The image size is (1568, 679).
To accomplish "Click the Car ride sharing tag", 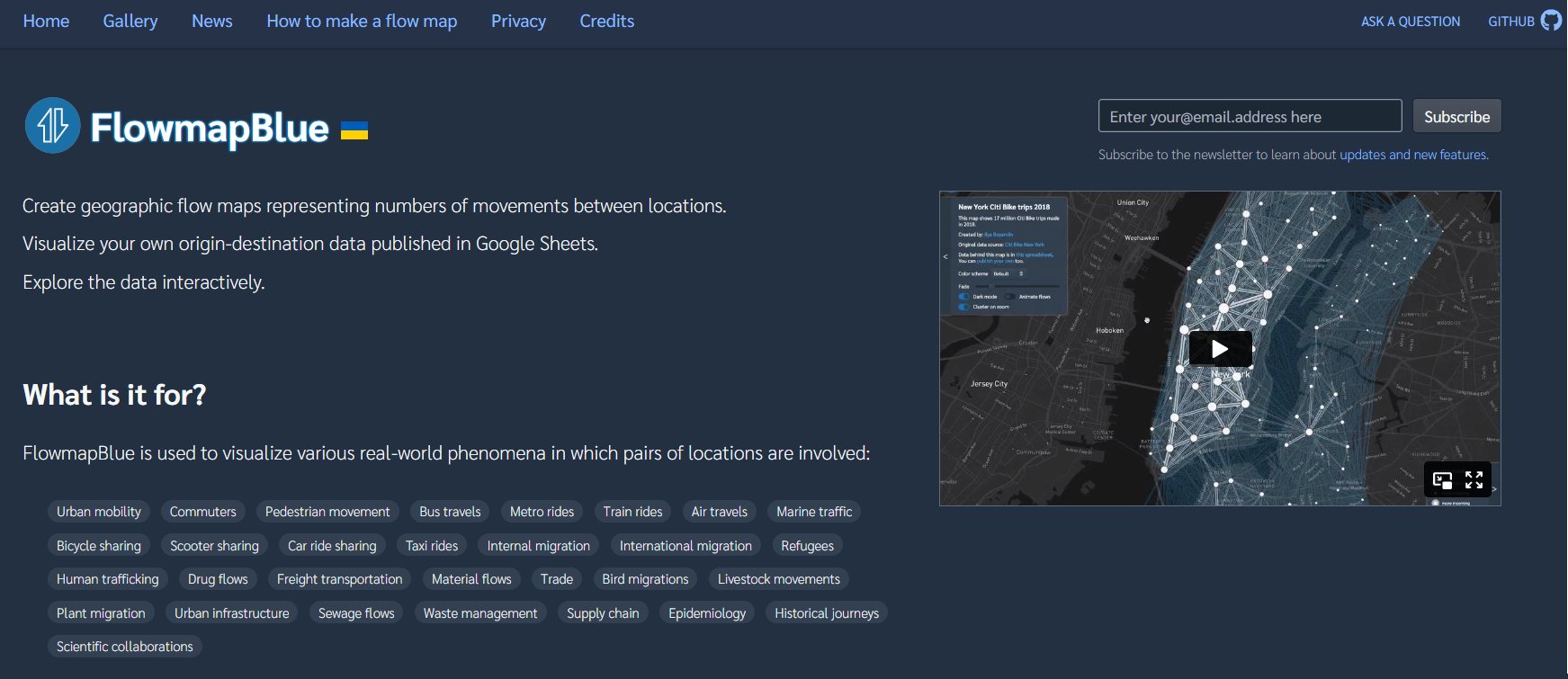I will click(332, 546).
